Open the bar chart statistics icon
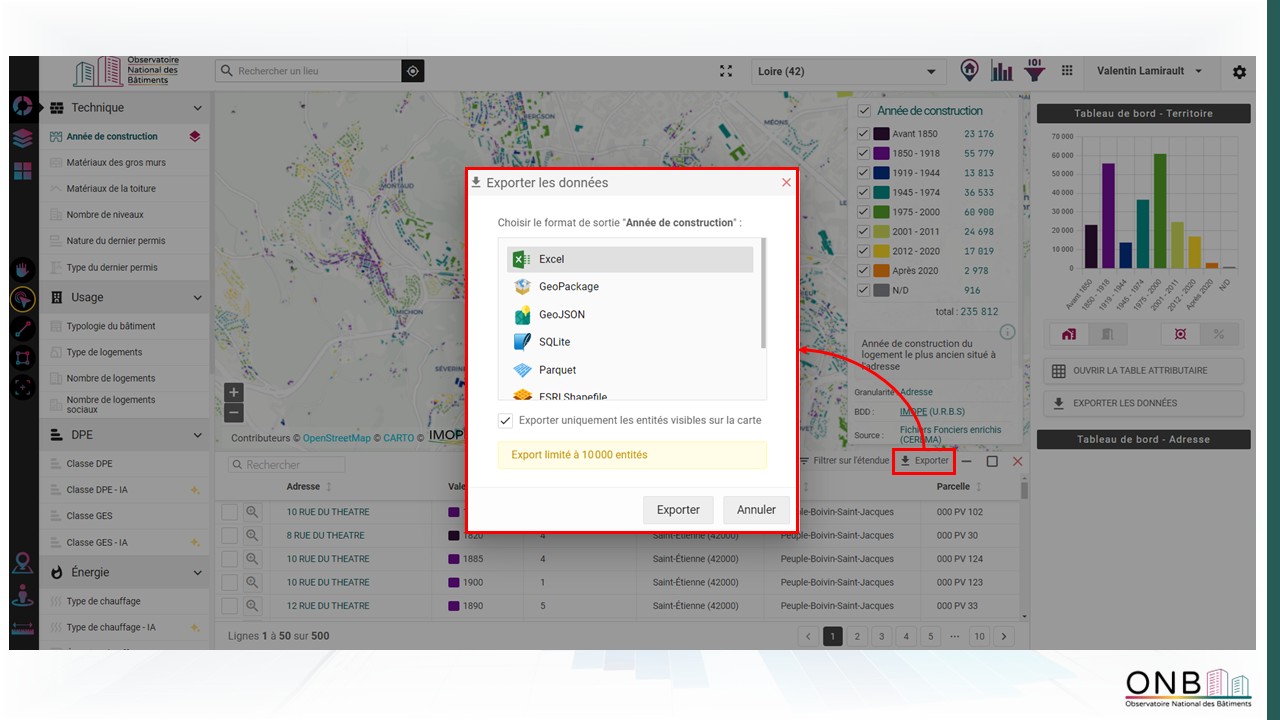The height and width of the screenshot is (720, 1280). [1001, 71]
